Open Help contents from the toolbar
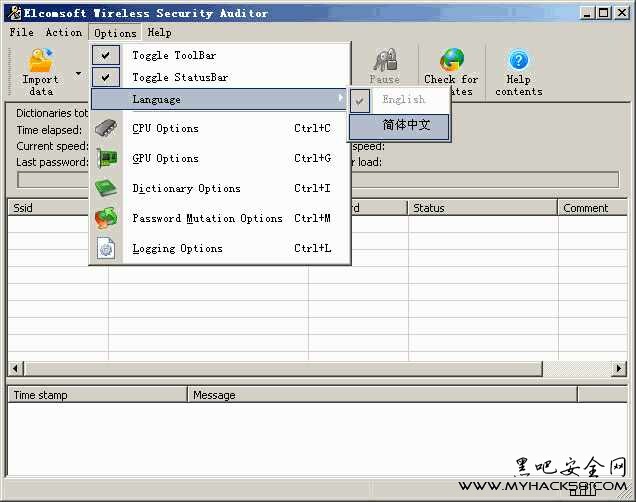 [518, 60]
